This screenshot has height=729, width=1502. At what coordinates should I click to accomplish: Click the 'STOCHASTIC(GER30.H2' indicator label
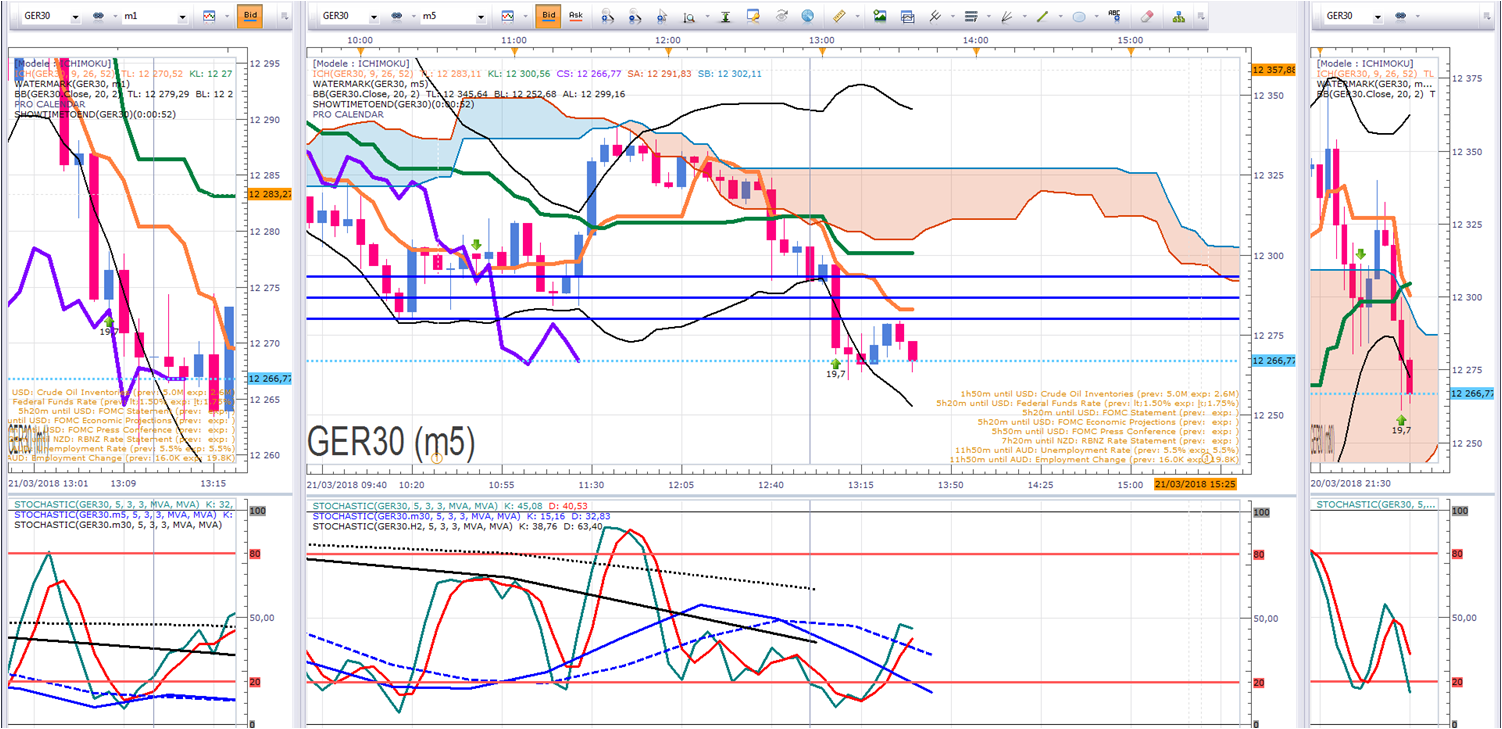365,526
